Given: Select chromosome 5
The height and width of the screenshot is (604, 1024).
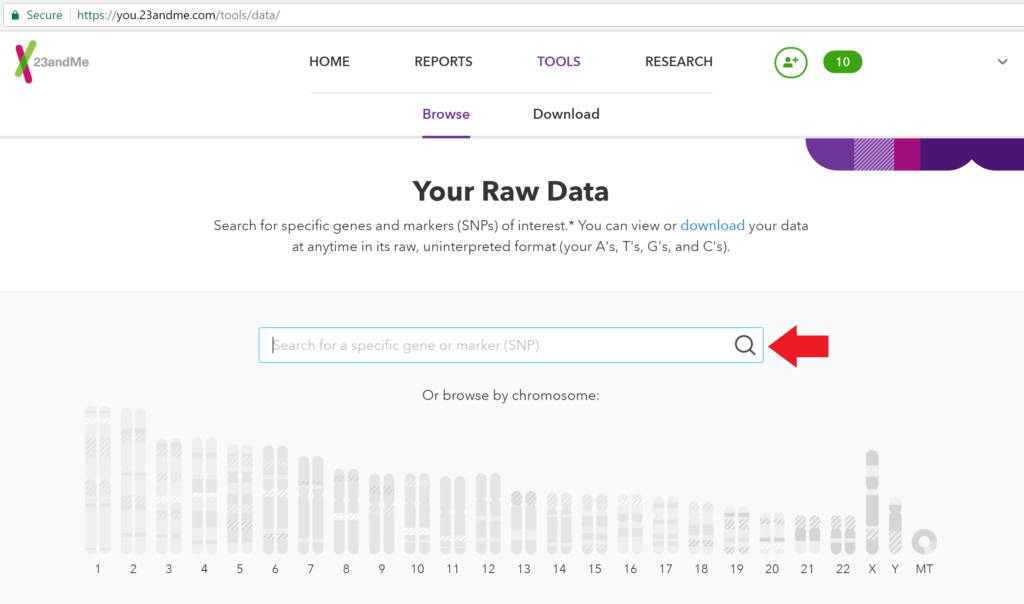Looking at the screenshot, I should tap(240, 499).
